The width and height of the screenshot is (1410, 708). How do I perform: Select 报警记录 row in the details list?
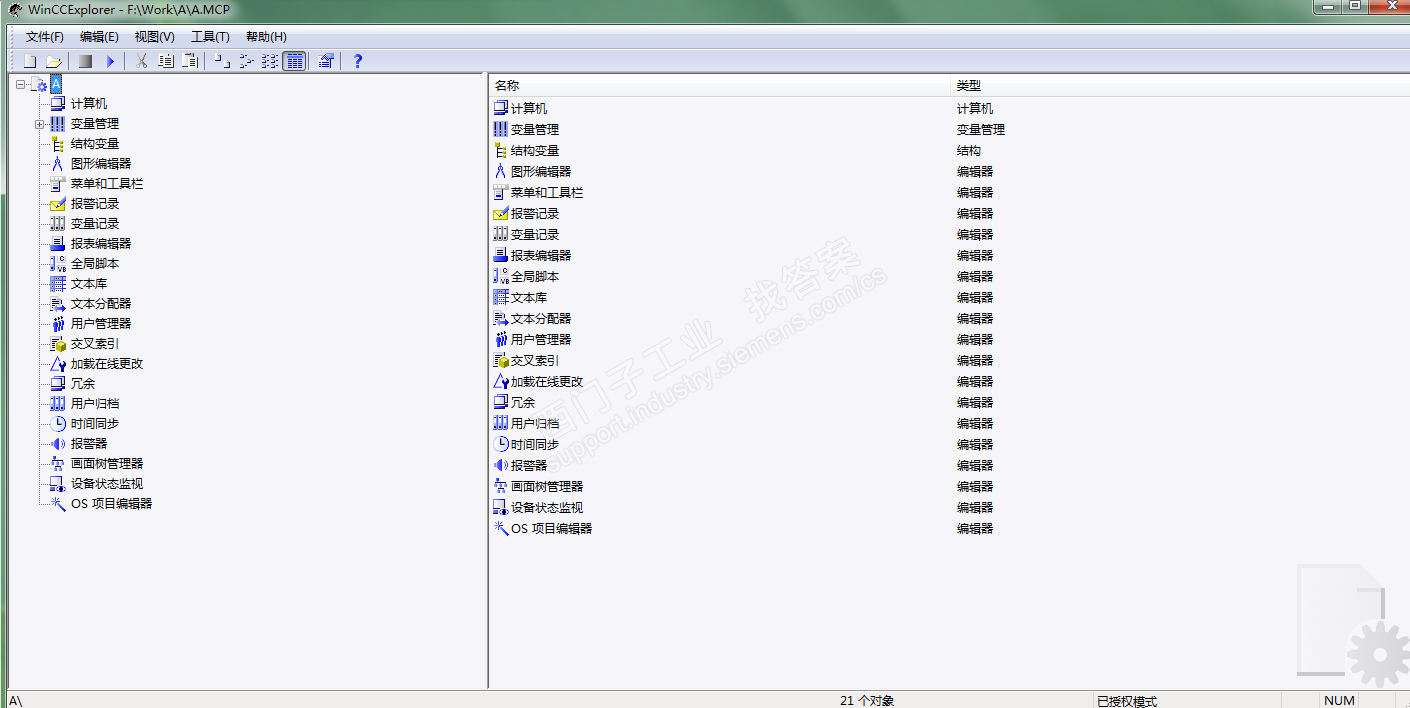tap(949, 213)
